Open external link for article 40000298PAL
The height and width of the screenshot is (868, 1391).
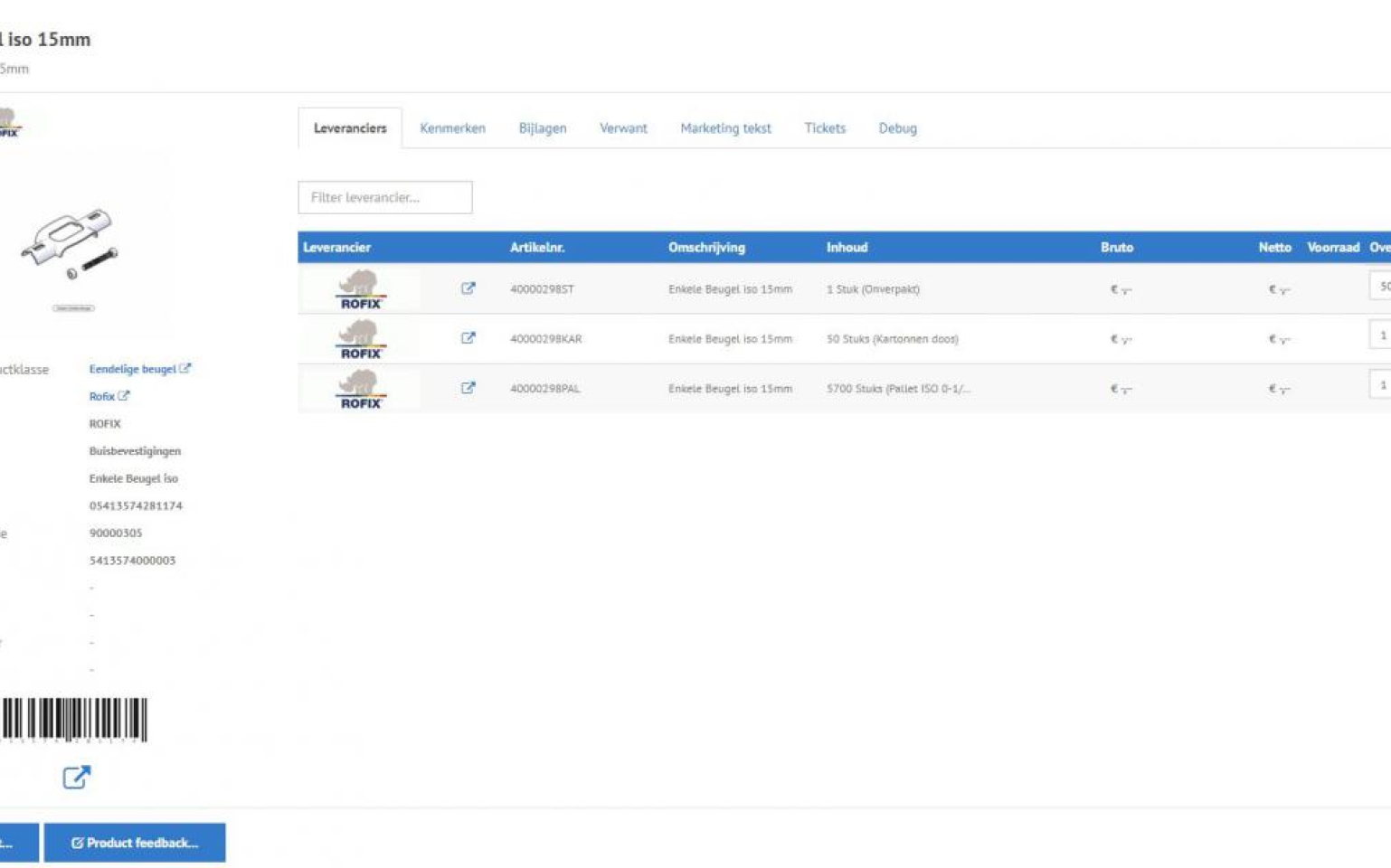(x=468, y=388)
